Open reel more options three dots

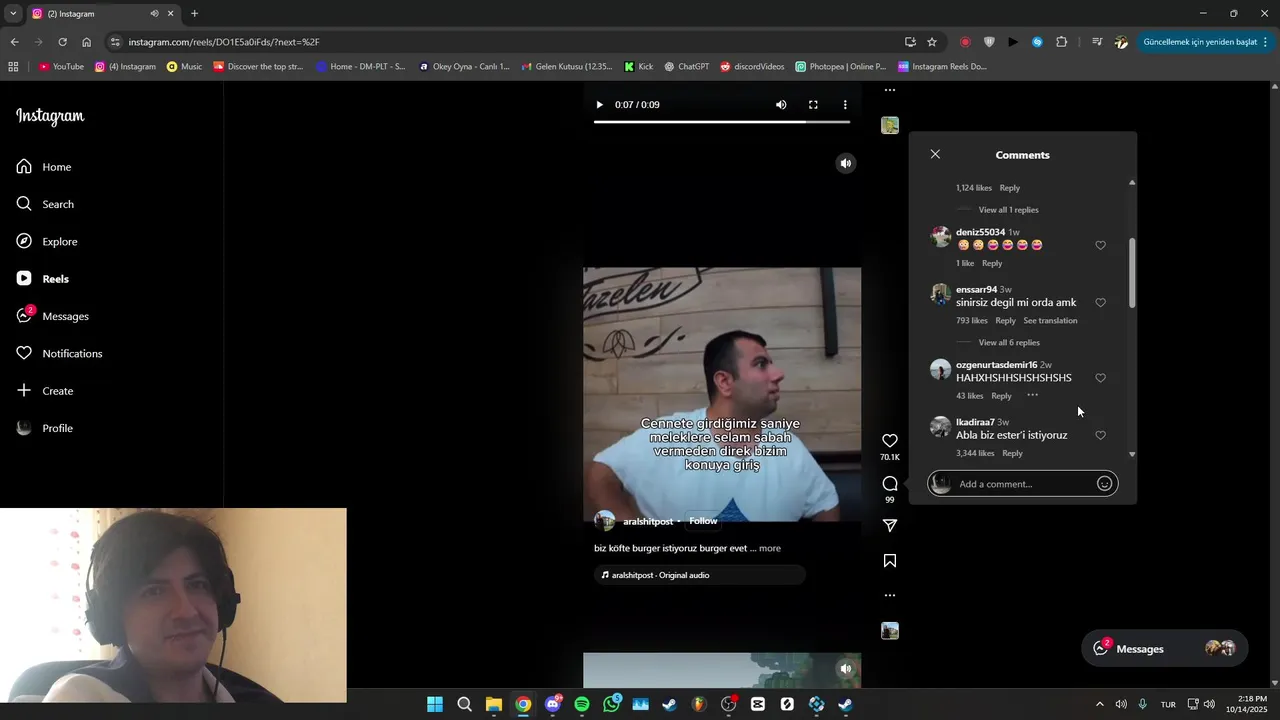point(890,595)
